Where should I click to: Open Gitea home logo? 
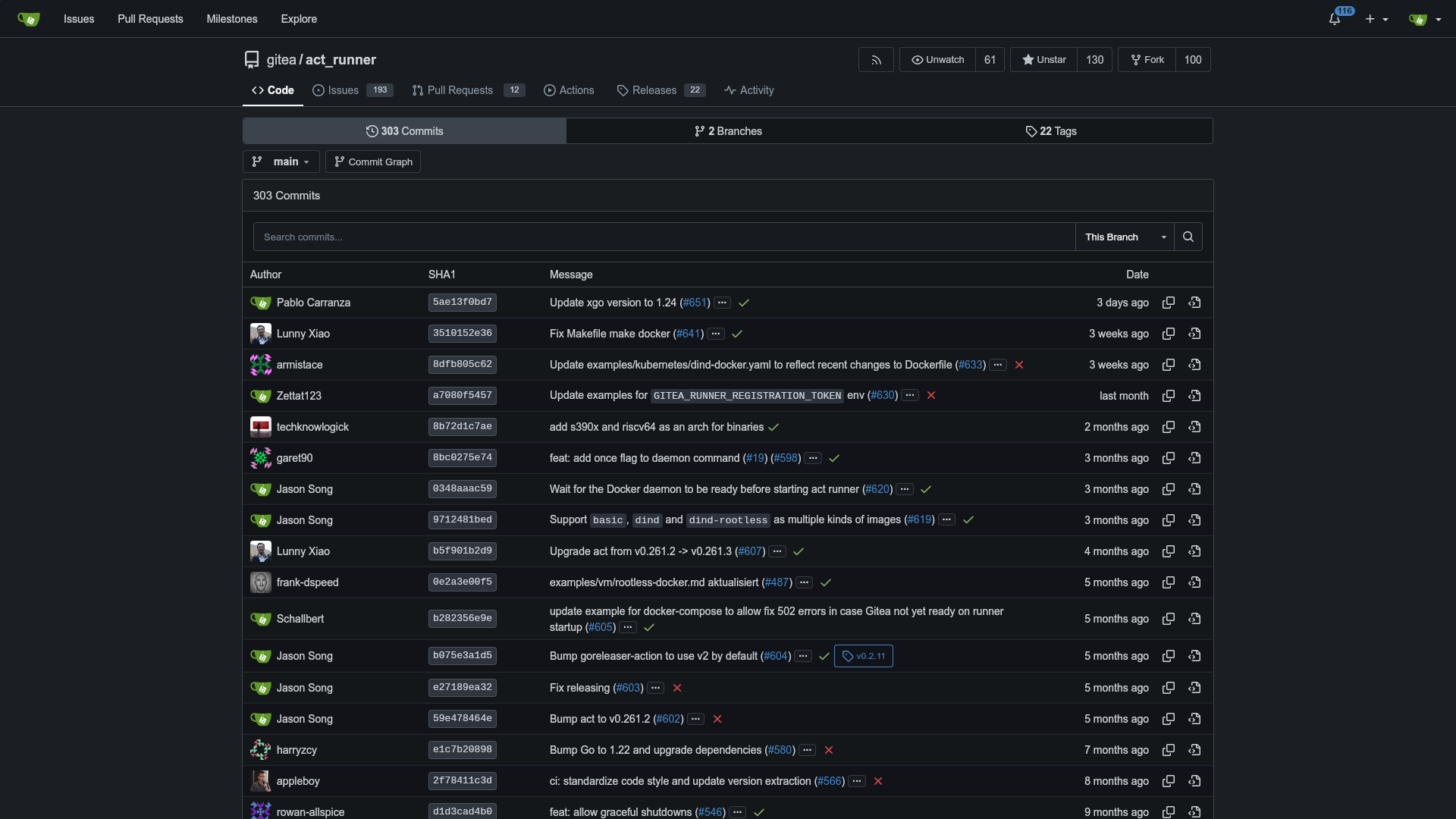(29, 19)
